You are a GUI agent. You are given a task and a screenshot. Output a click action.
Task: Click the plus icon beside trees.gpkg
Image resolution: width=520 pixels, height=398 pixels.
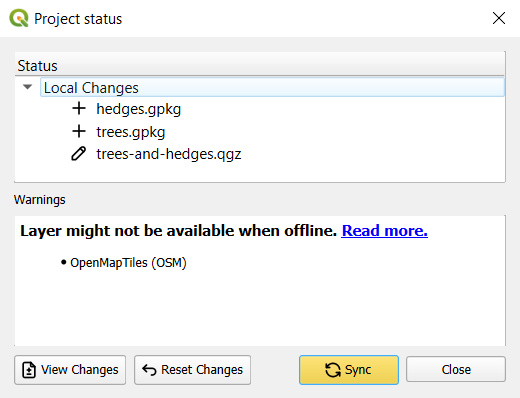tap(79, 131)
